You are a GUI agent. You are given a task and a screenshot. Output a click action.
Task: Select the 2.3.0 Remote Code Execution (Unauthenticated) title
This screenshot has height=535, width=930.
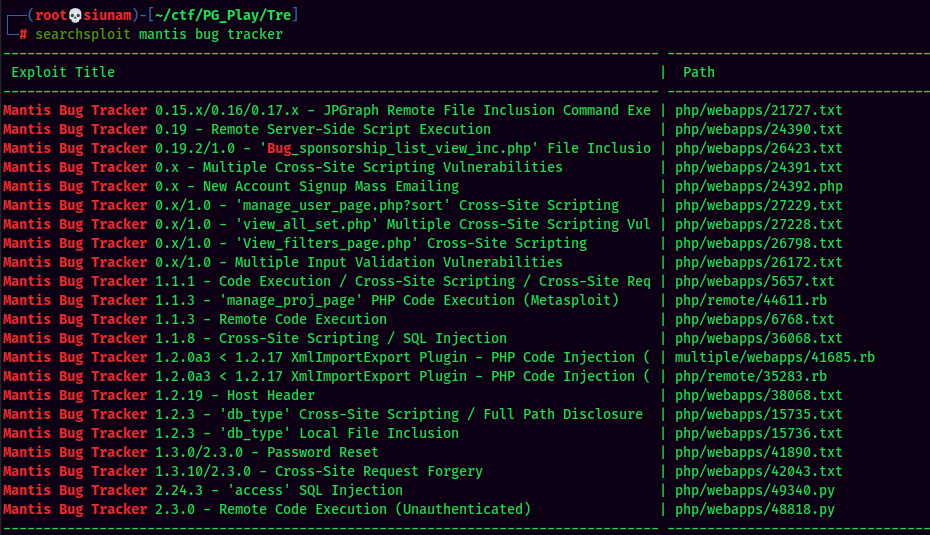(x=267, y=509)
